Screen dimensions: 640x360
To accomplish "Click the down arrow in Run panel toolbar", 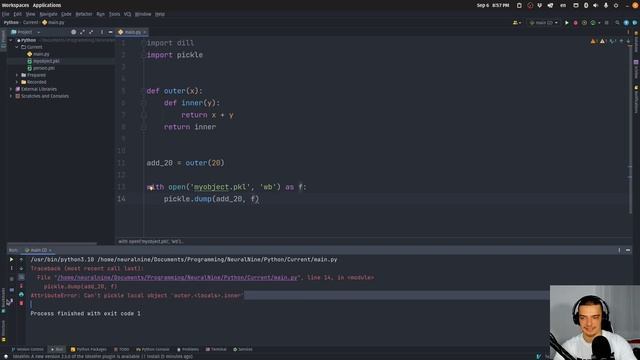I will pos(21,268).
